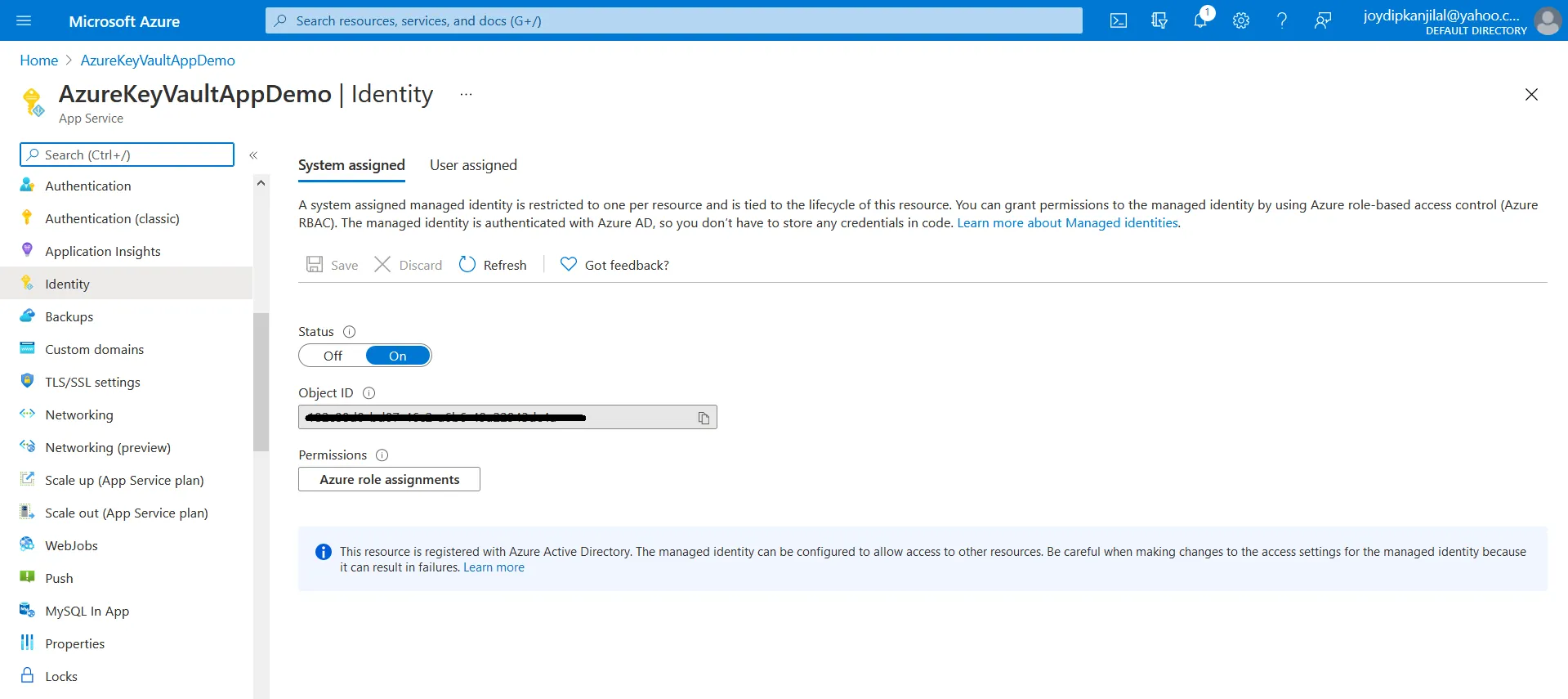
Task: Click the Scale out icon
Action: [x=27, y=512]
